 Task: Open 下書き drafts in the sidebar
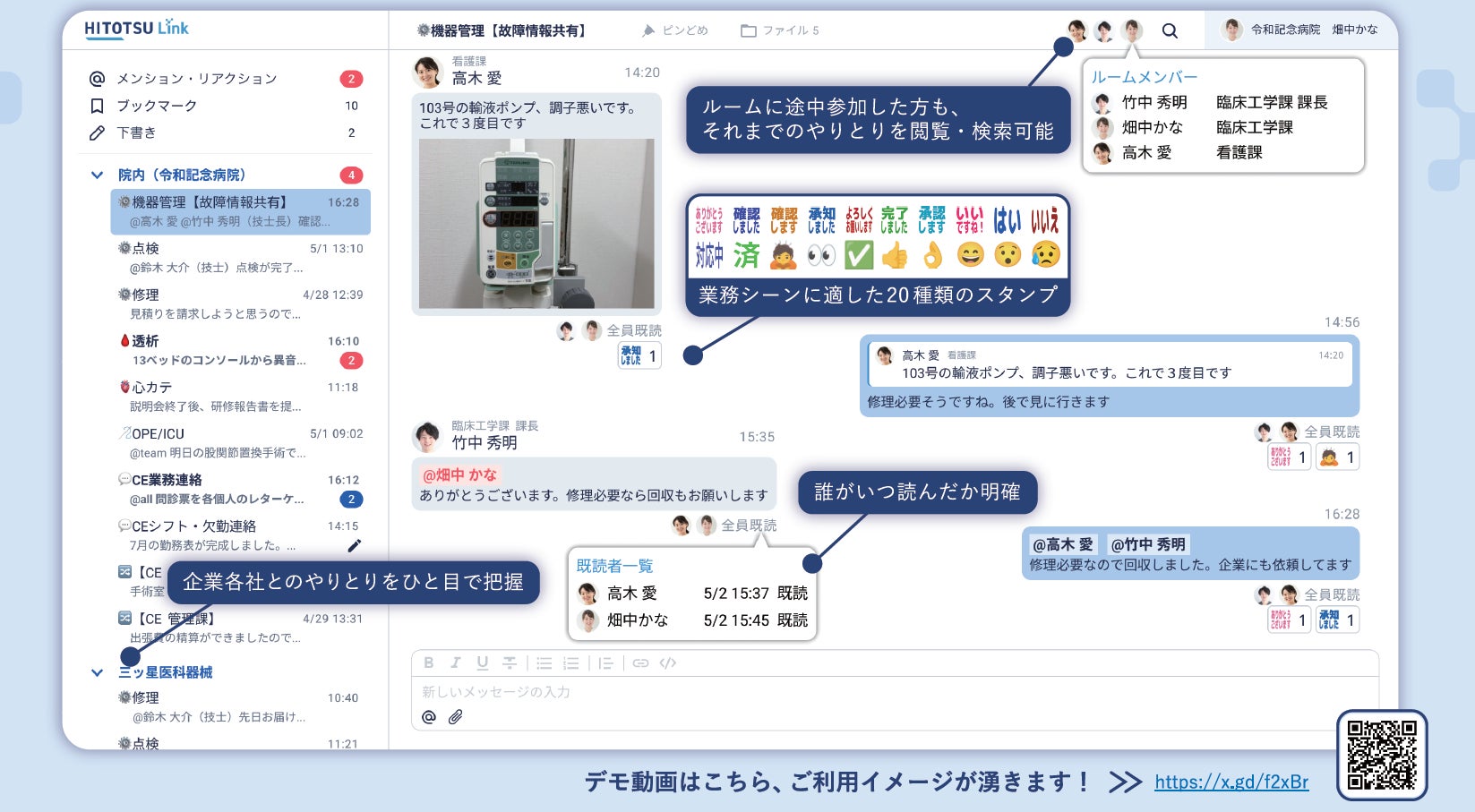136,132
